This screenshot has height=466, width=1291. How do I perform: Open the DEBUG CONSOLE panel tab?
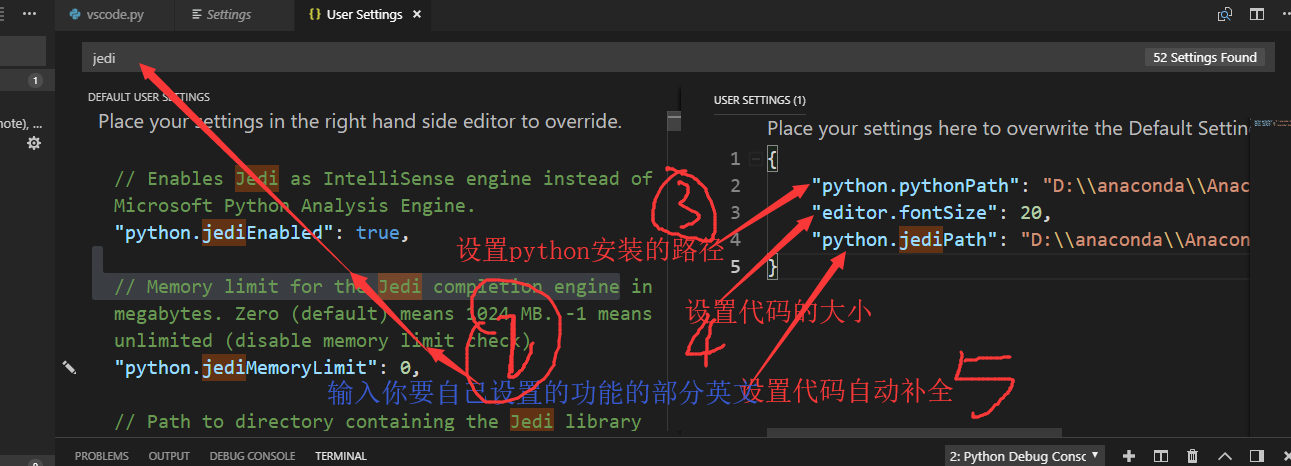pos(252,456)
